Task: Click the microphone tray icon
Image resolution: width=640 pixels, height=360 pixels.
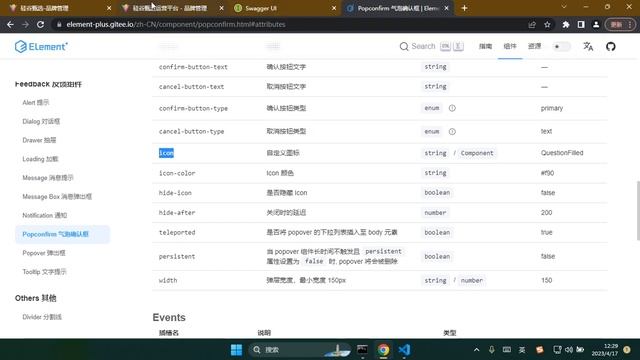Action: click(x=491, y=350)
